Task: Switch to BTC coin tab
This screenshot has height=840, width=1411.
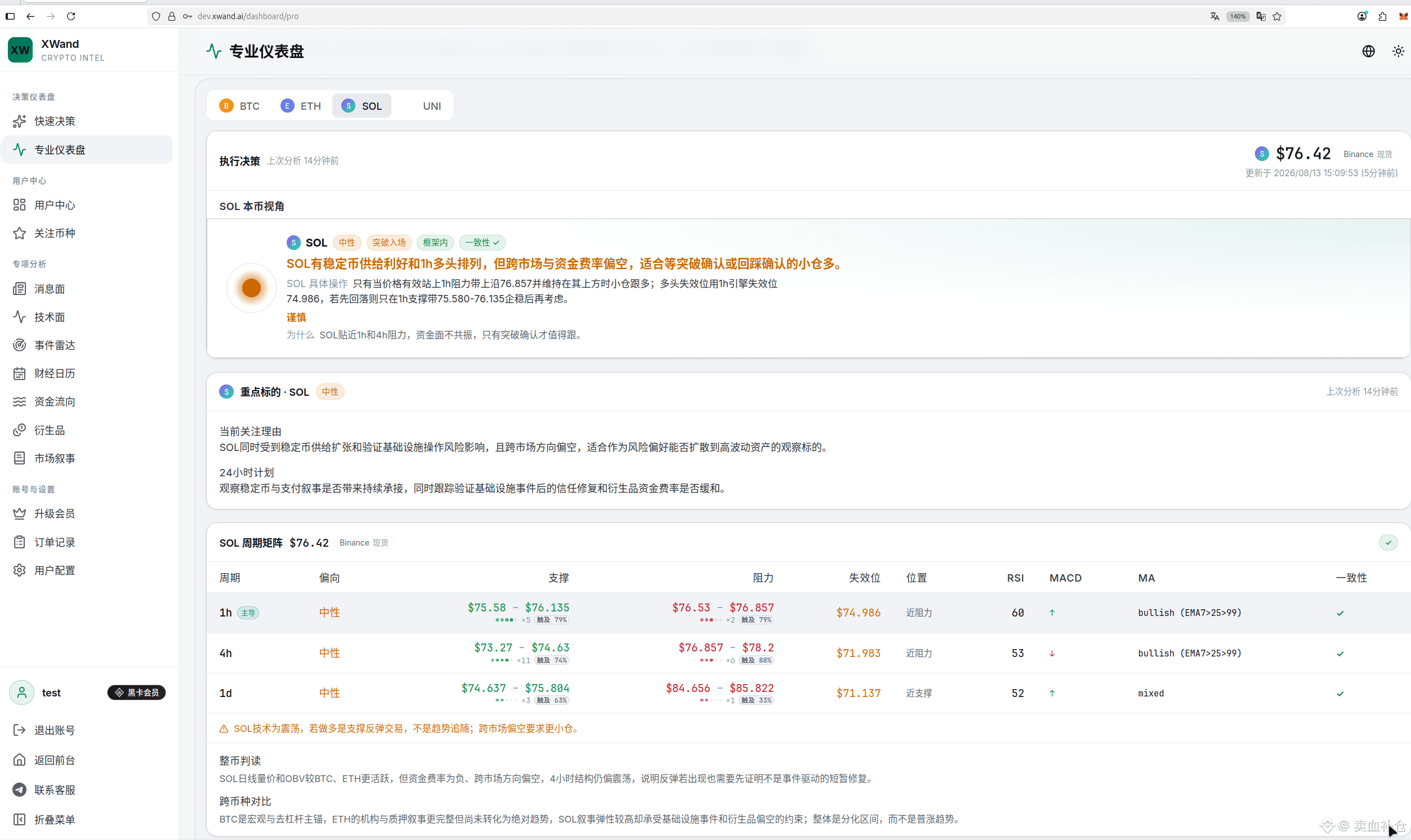Action: [x=239, y=106]
